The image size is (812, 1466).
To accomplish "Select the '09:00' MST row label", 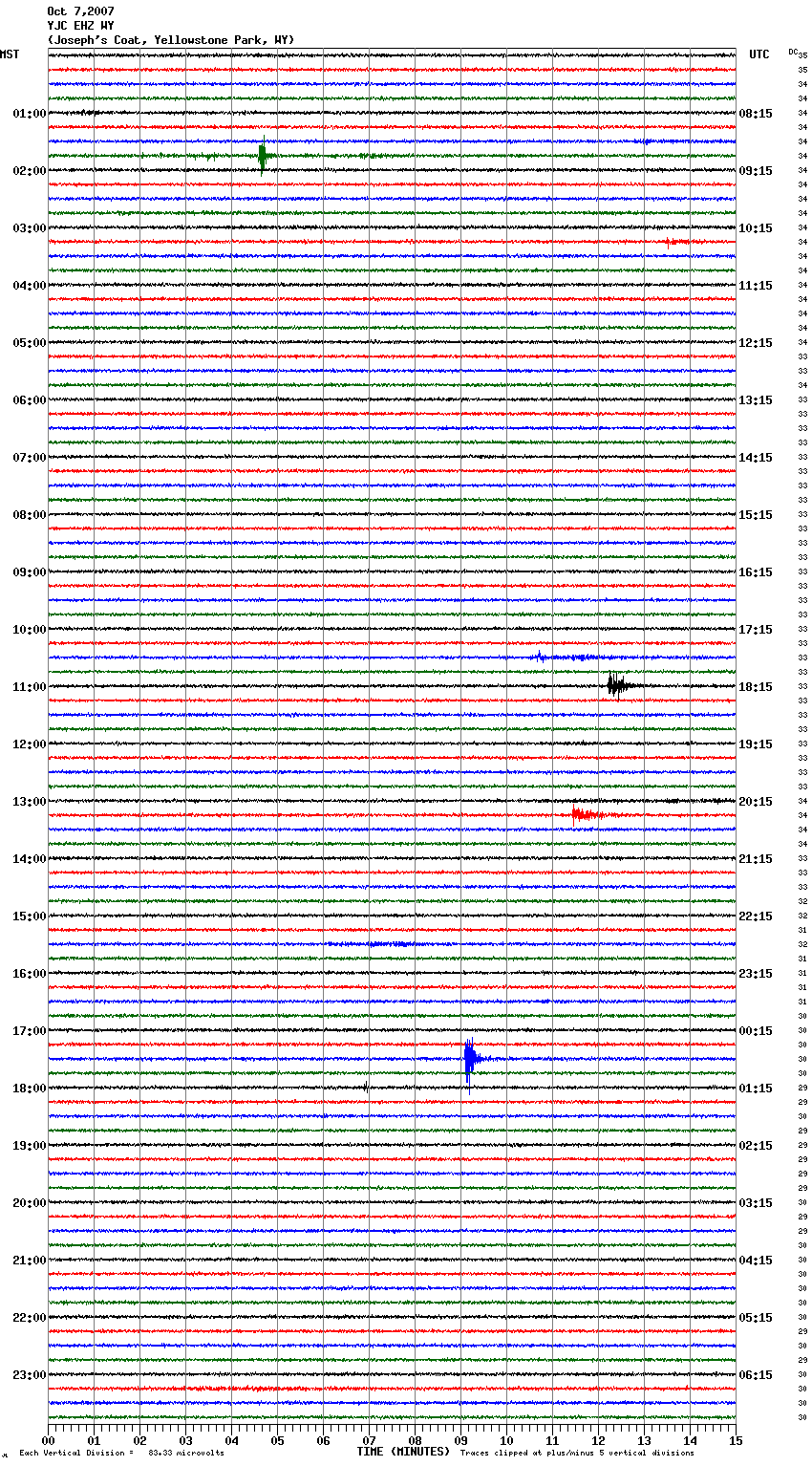I will tap(30, 572).
